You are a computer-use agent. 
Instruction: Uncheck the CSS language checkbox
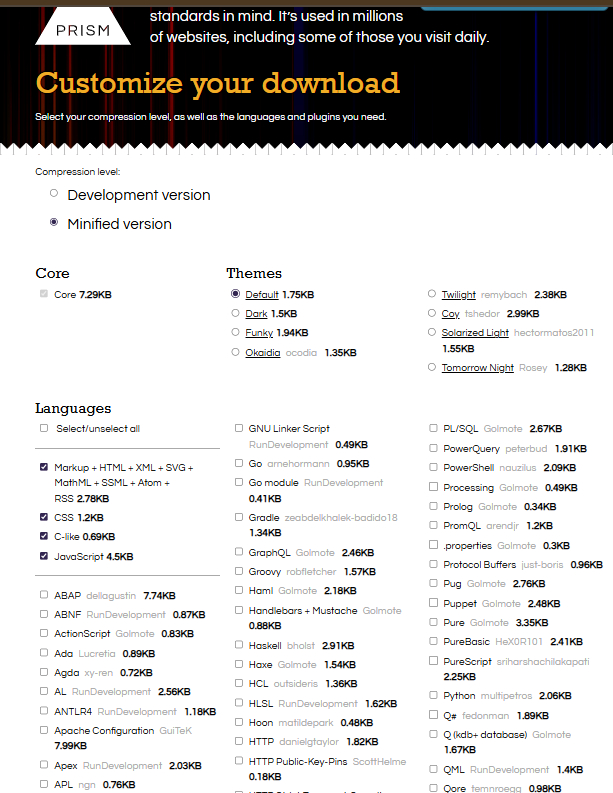pyautogui.click(x=44, y=518)
